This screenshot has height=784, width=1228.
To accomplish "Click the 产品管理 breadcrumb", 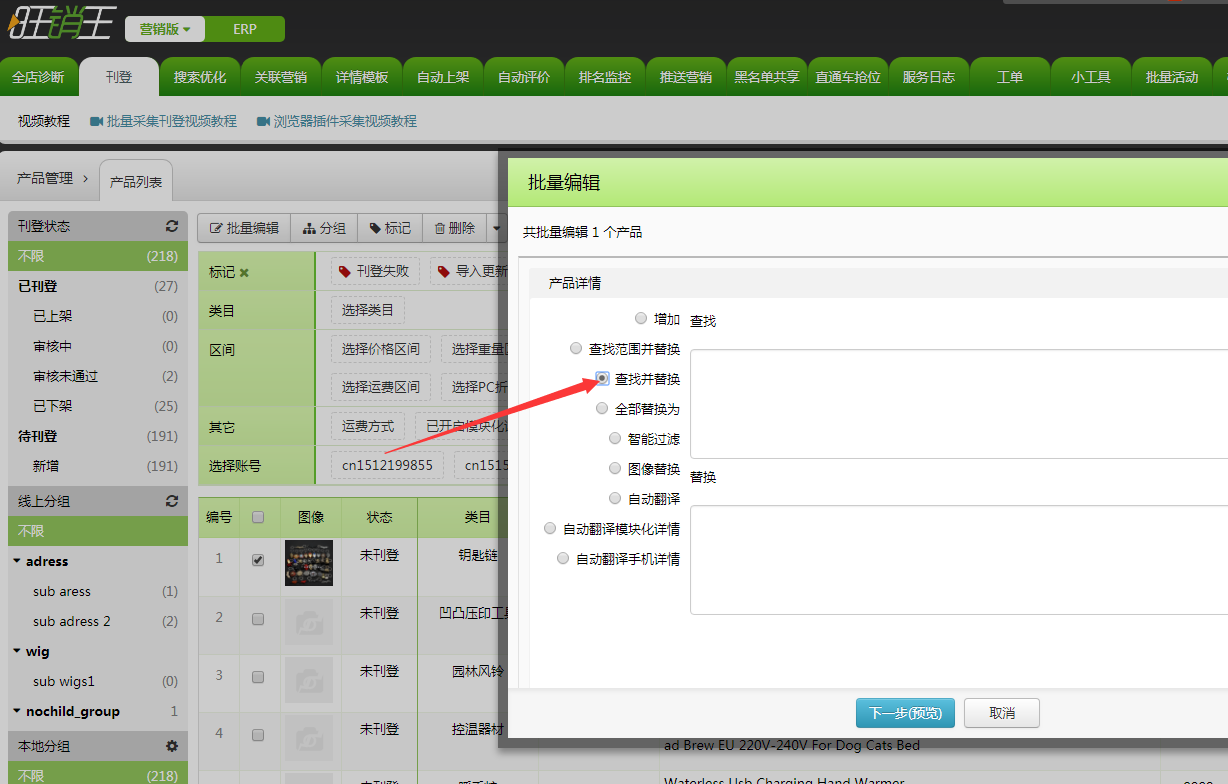I will tap(45, 178).
